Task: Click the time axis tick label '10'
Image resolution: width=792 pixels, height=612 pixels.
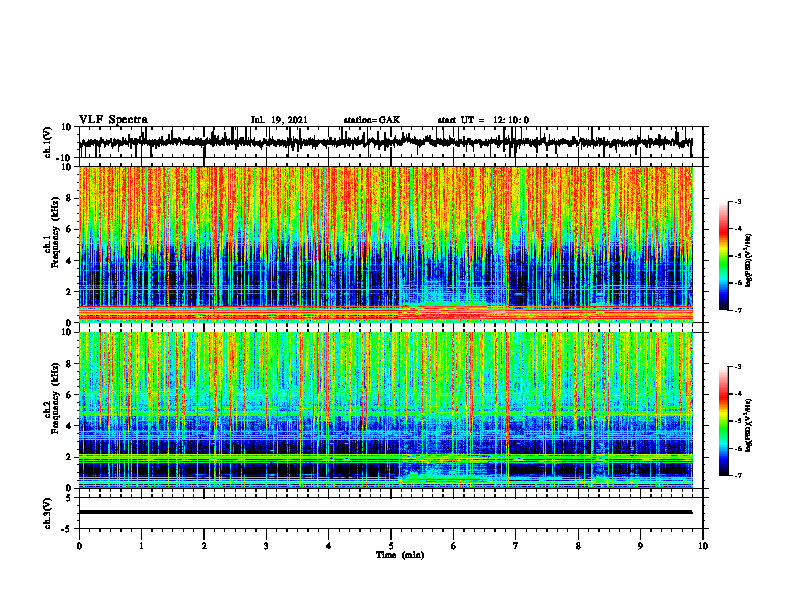Action: [703, 546]
